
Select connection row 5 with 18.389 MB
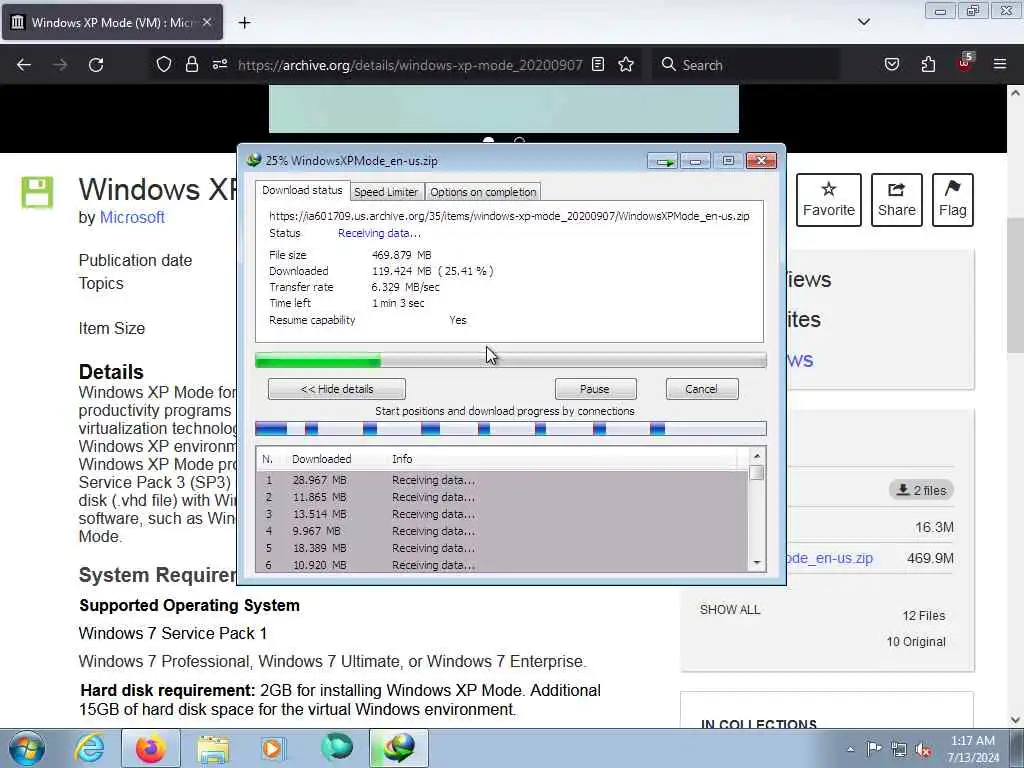pyautogui.click(x=502, y=548)
